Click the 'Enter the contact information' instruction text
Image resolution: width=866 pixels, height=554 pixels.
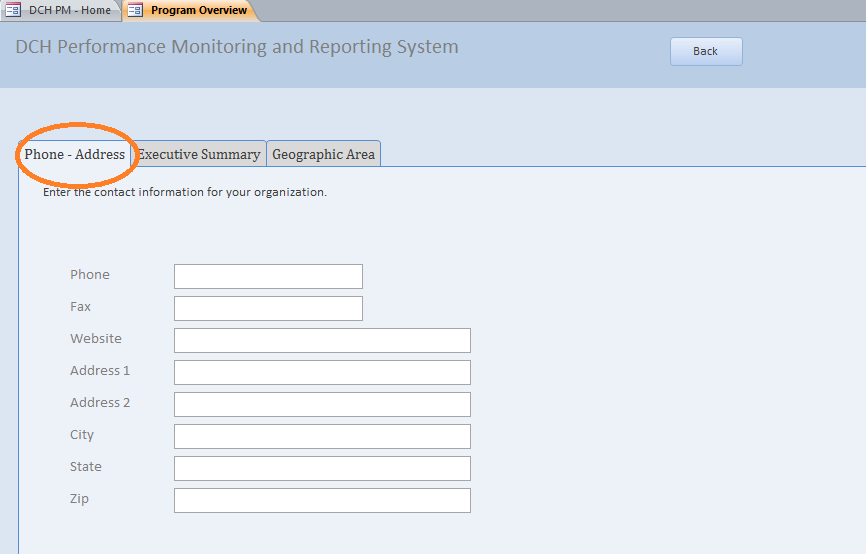tap(185, 192)
